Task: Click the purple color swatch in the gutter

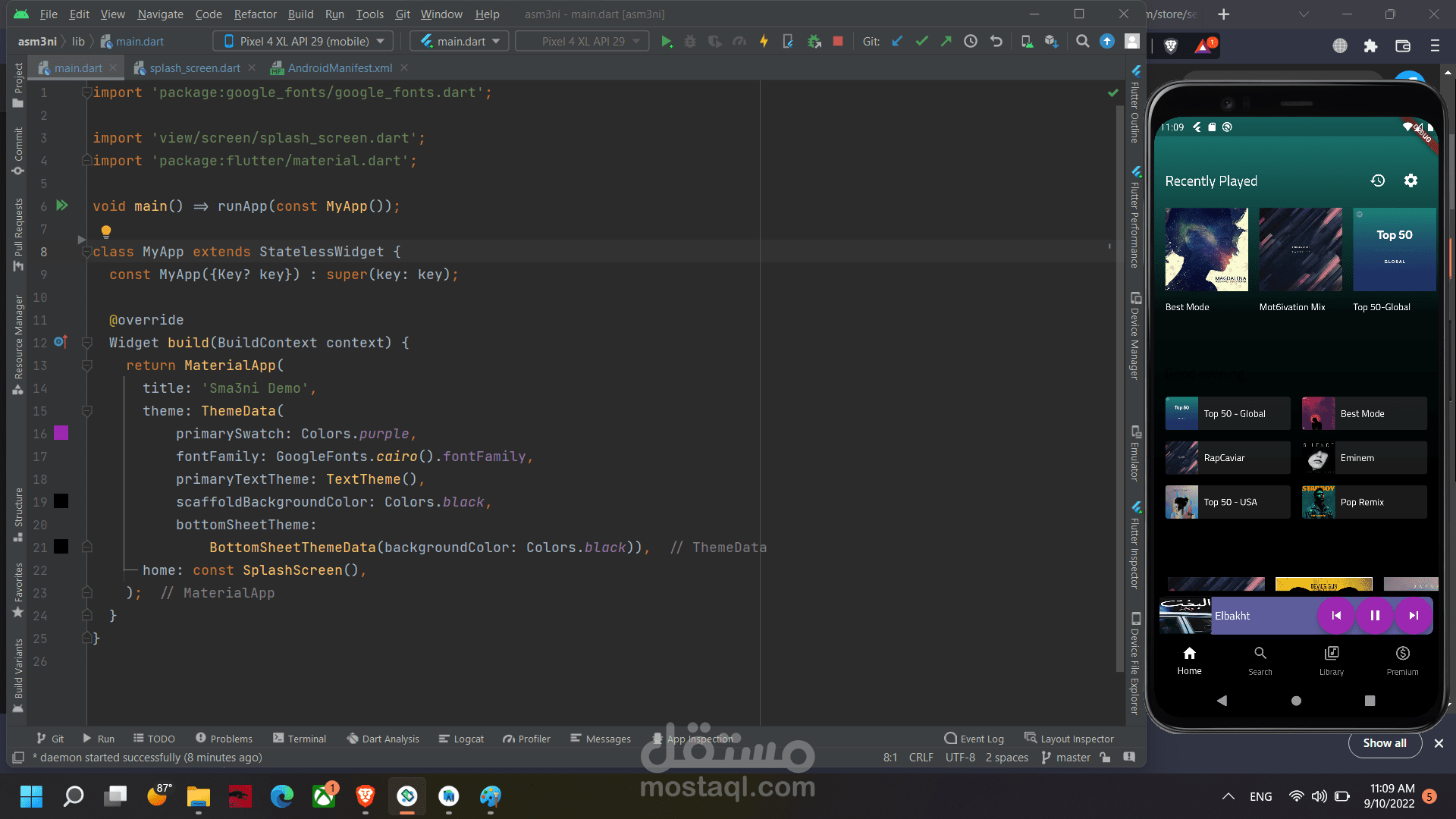Action: point(61,433)
